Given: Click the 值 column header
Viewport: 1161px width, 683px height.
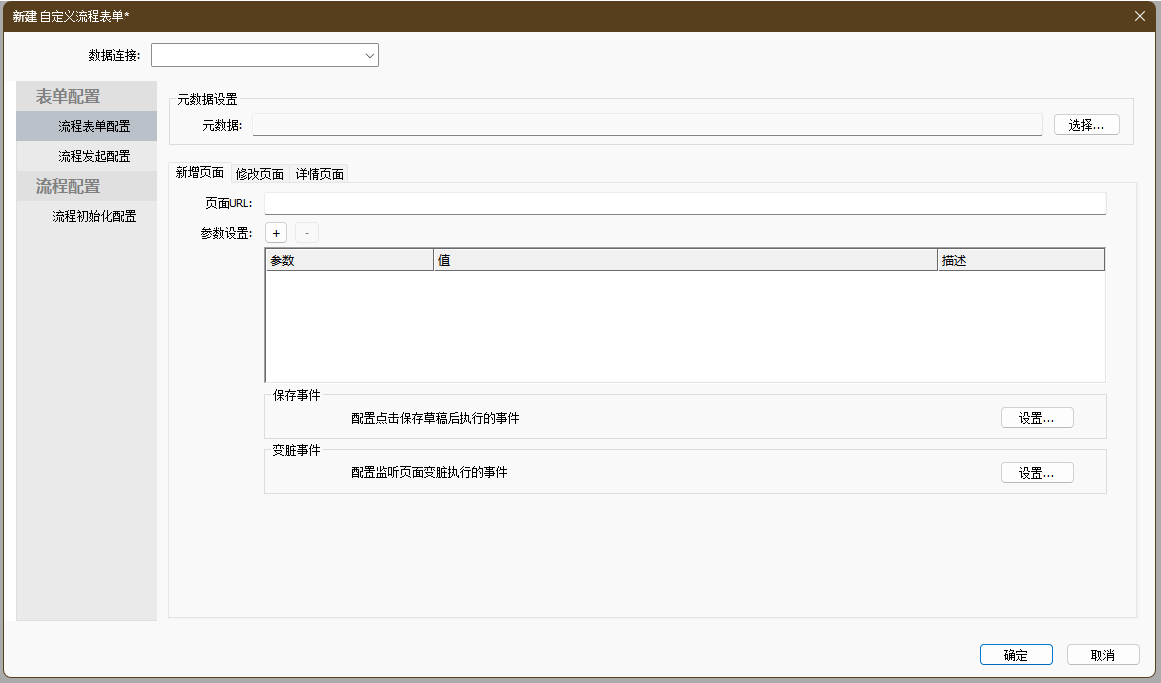Looking at the screenshot, I should tap(685, 260).
